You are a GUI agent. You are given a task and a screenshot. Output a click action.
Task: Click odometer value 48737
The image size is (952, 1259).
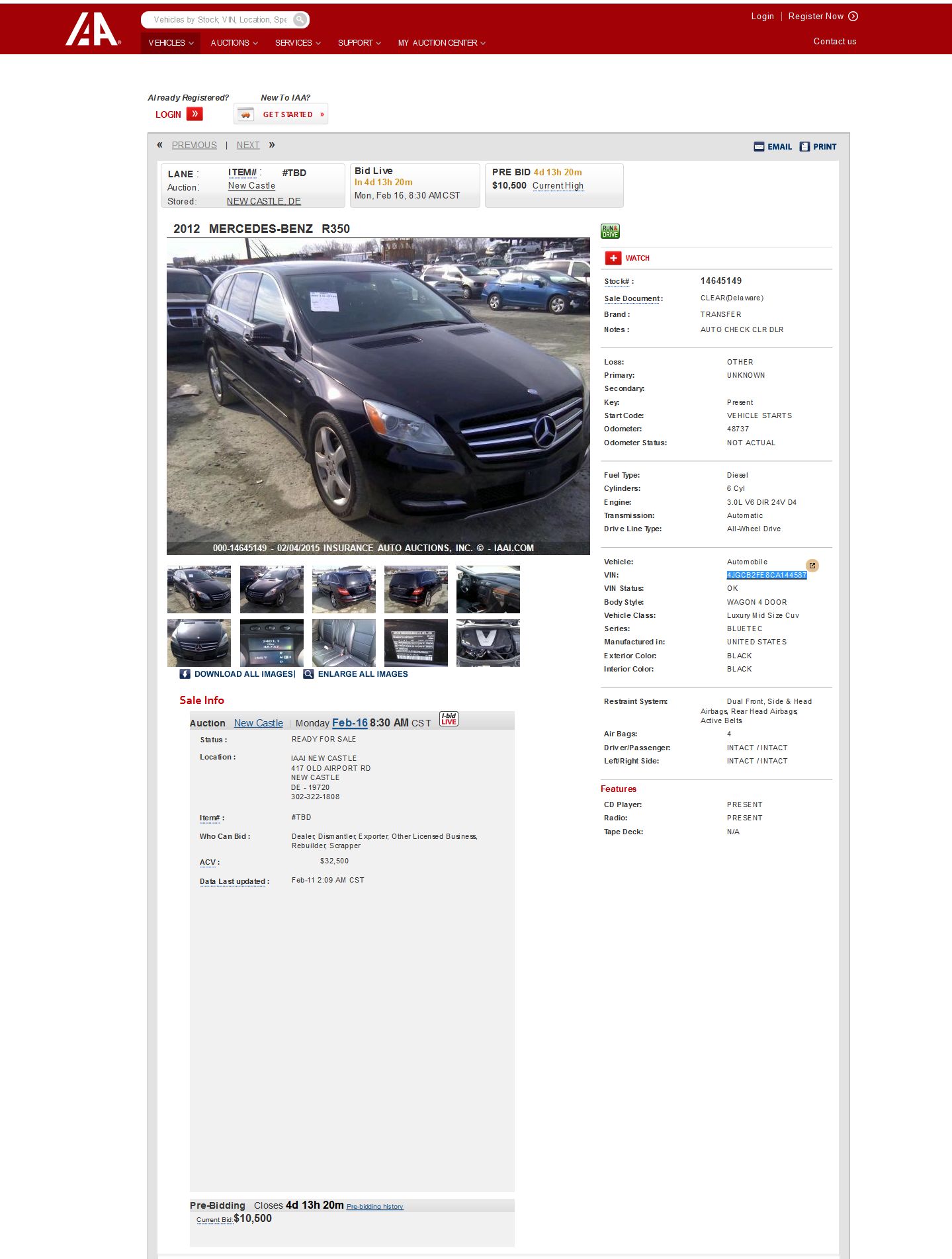coord(738,429)
